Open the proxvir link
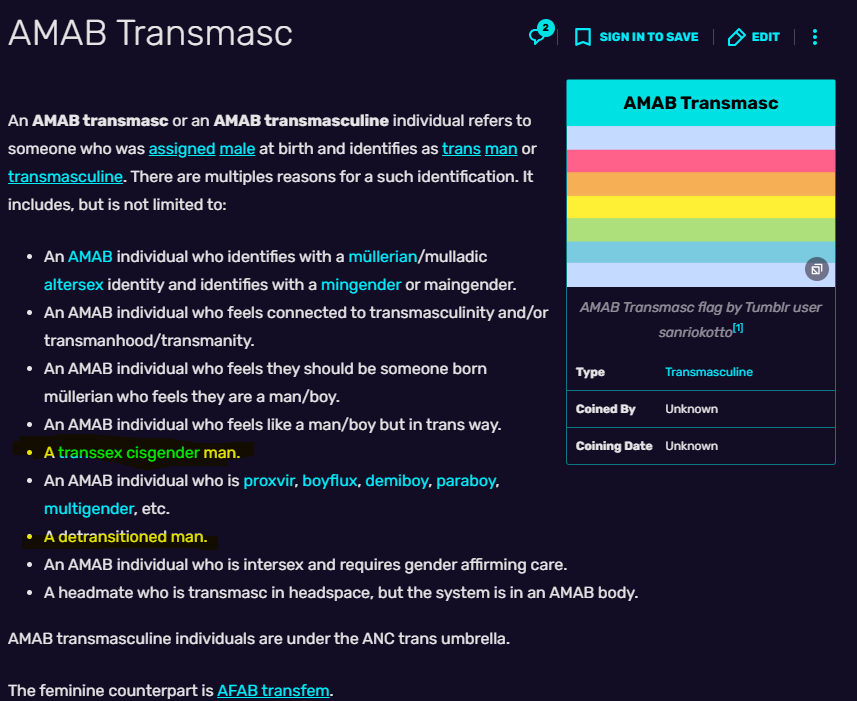 click(x=269, y=481)
